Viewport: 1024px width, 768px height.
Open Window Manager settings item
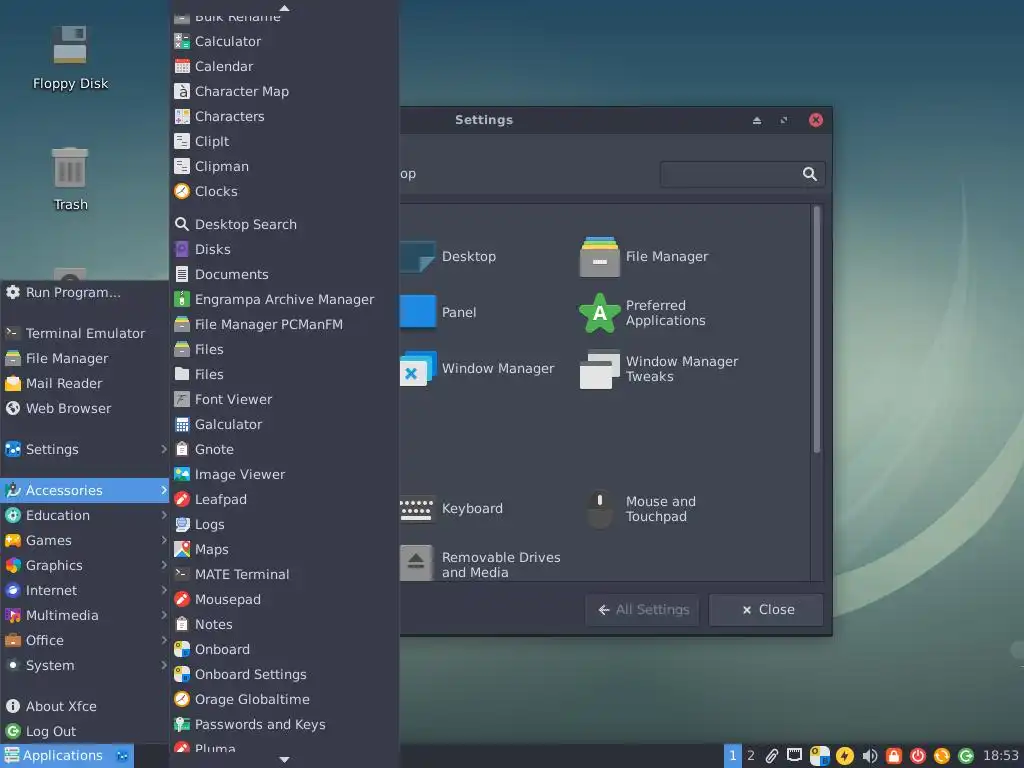(477, 368)
